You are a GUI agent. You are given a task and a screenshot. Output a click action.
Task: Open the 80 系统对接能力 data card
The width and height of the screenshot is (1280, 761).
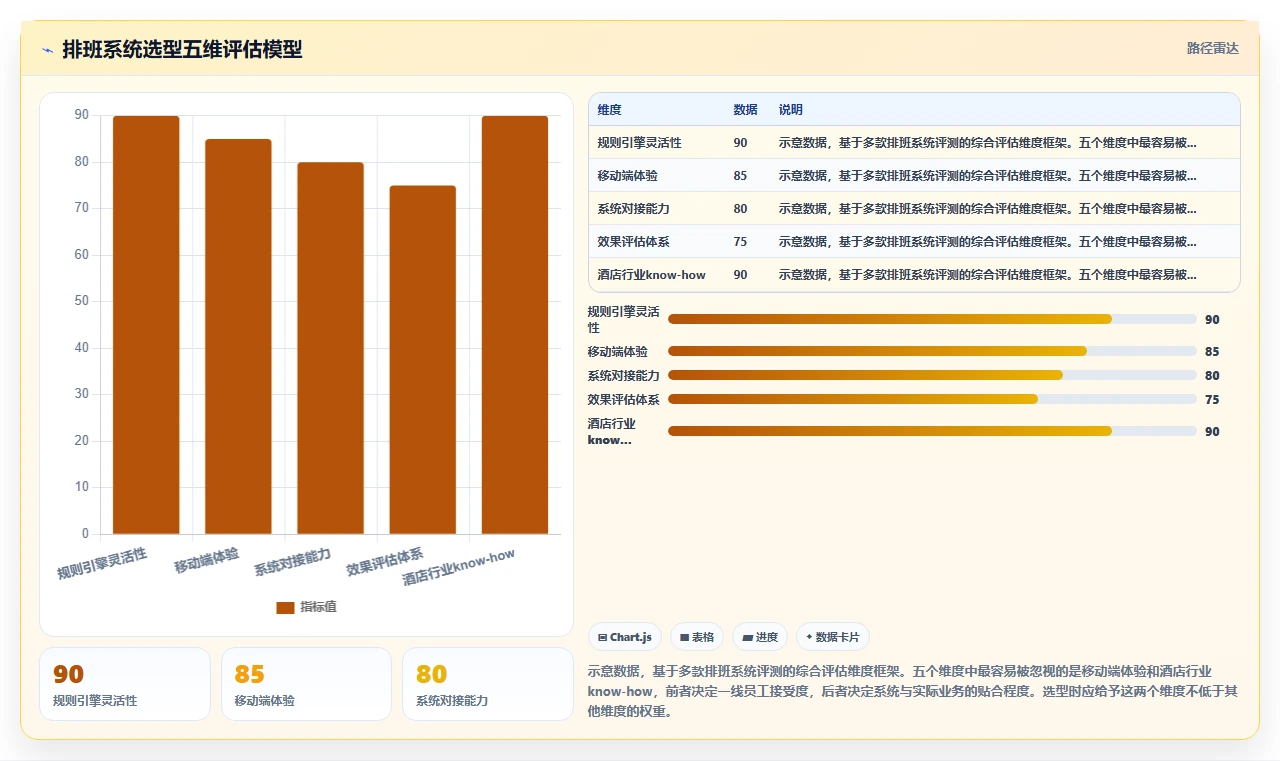coord(488,684)
